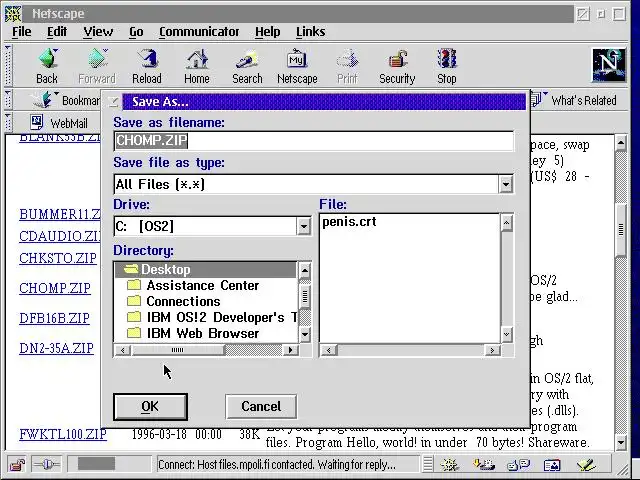The image size is (640, 480).
Task: Click the Save As dialog system menu icon
Action: pyautogui.click(x=113, y=102)
